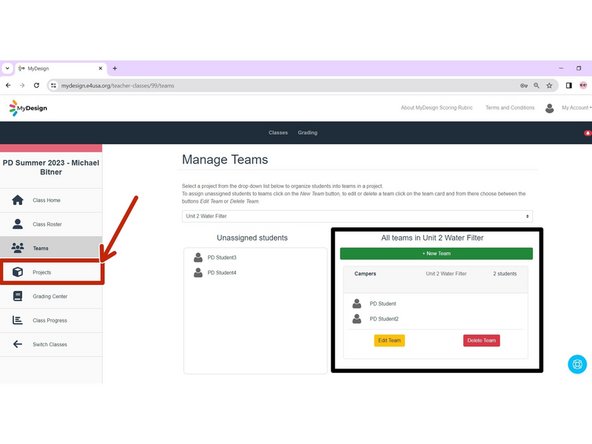
Task: Open Class Roster in sidebar
Action: click(47, 224)
